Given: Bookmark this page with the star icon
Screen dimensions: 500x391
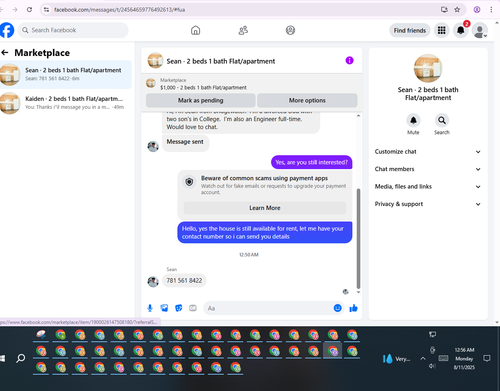Looking at the screenshot, I should pyautogui.click(x=457, y=10).
